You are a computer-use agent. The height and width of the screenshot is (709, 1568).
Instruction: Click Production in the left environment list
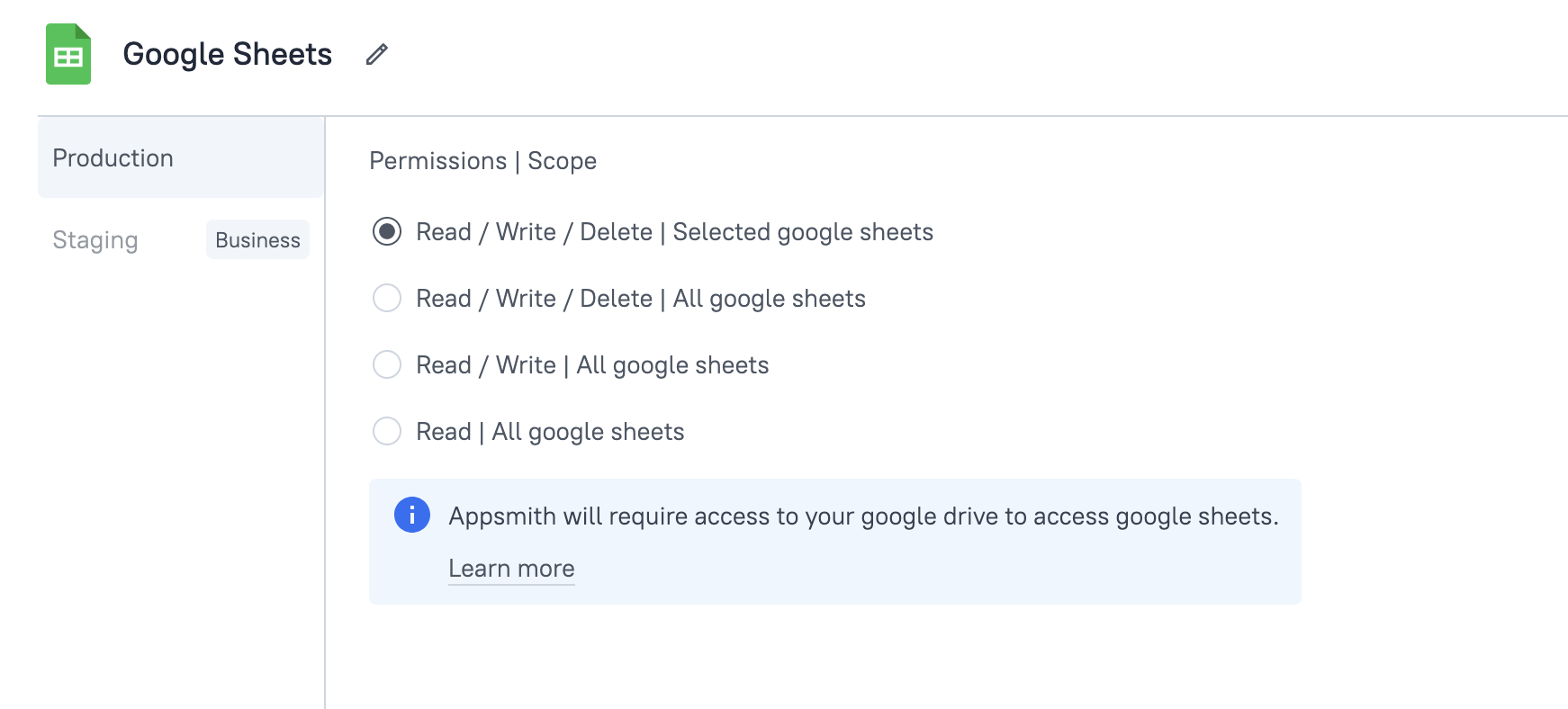click(113, 157)
